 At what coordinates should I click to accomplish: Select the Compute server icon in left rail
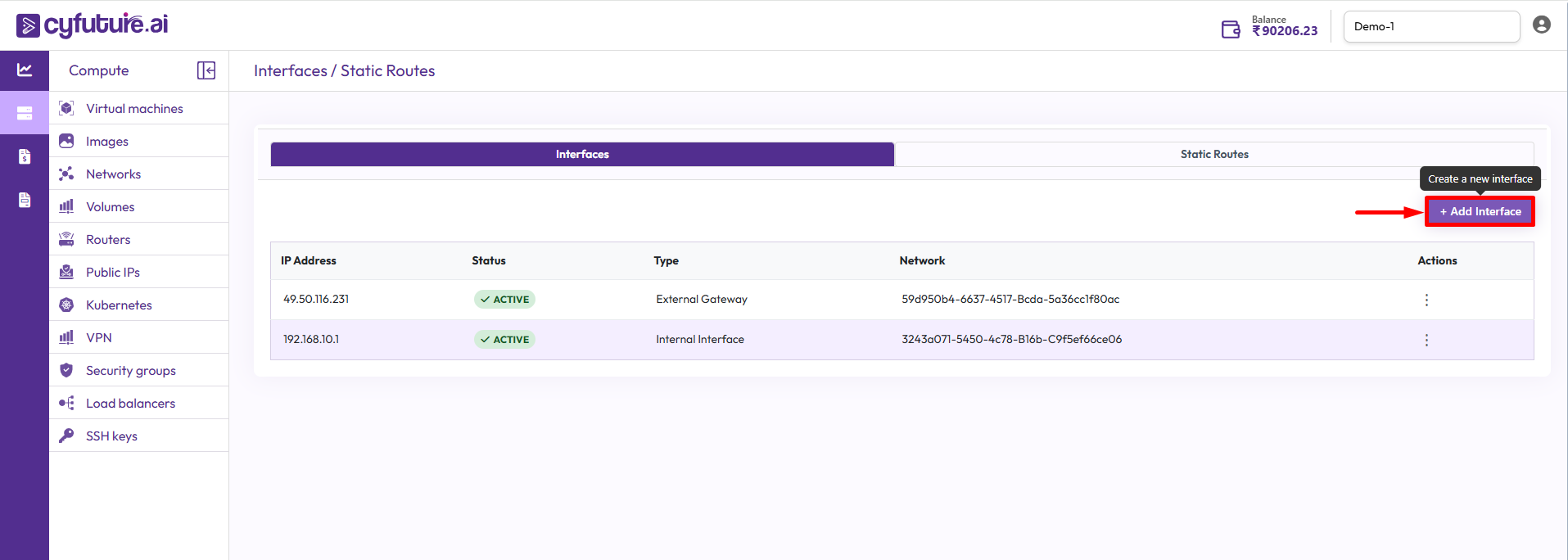click(x=25, y=113)
